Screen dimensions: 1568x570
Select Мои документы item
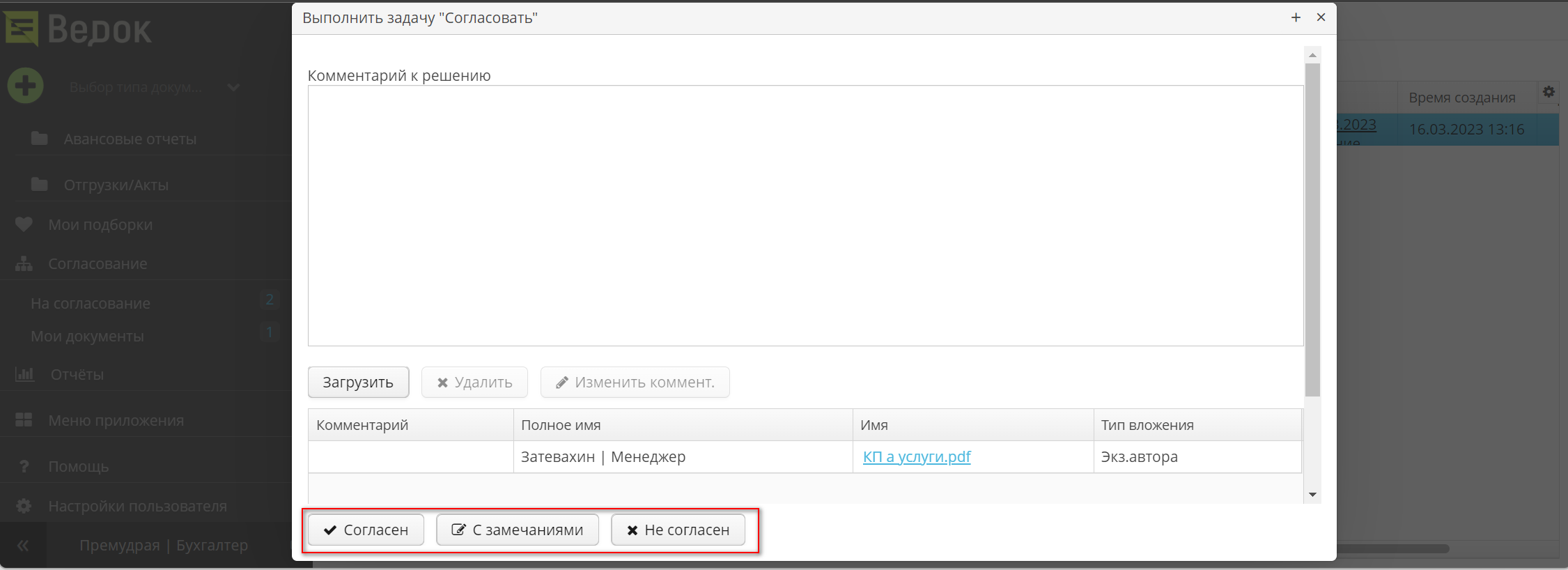[x=87, y=336]
